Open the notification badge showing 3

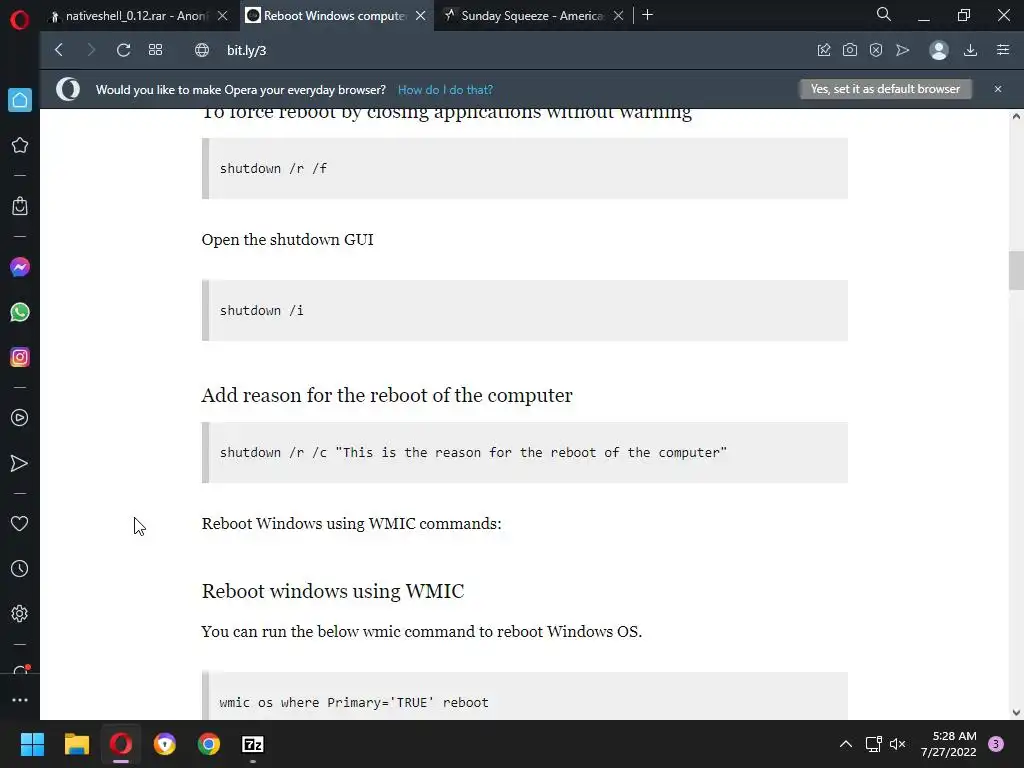tap(996, 744)
